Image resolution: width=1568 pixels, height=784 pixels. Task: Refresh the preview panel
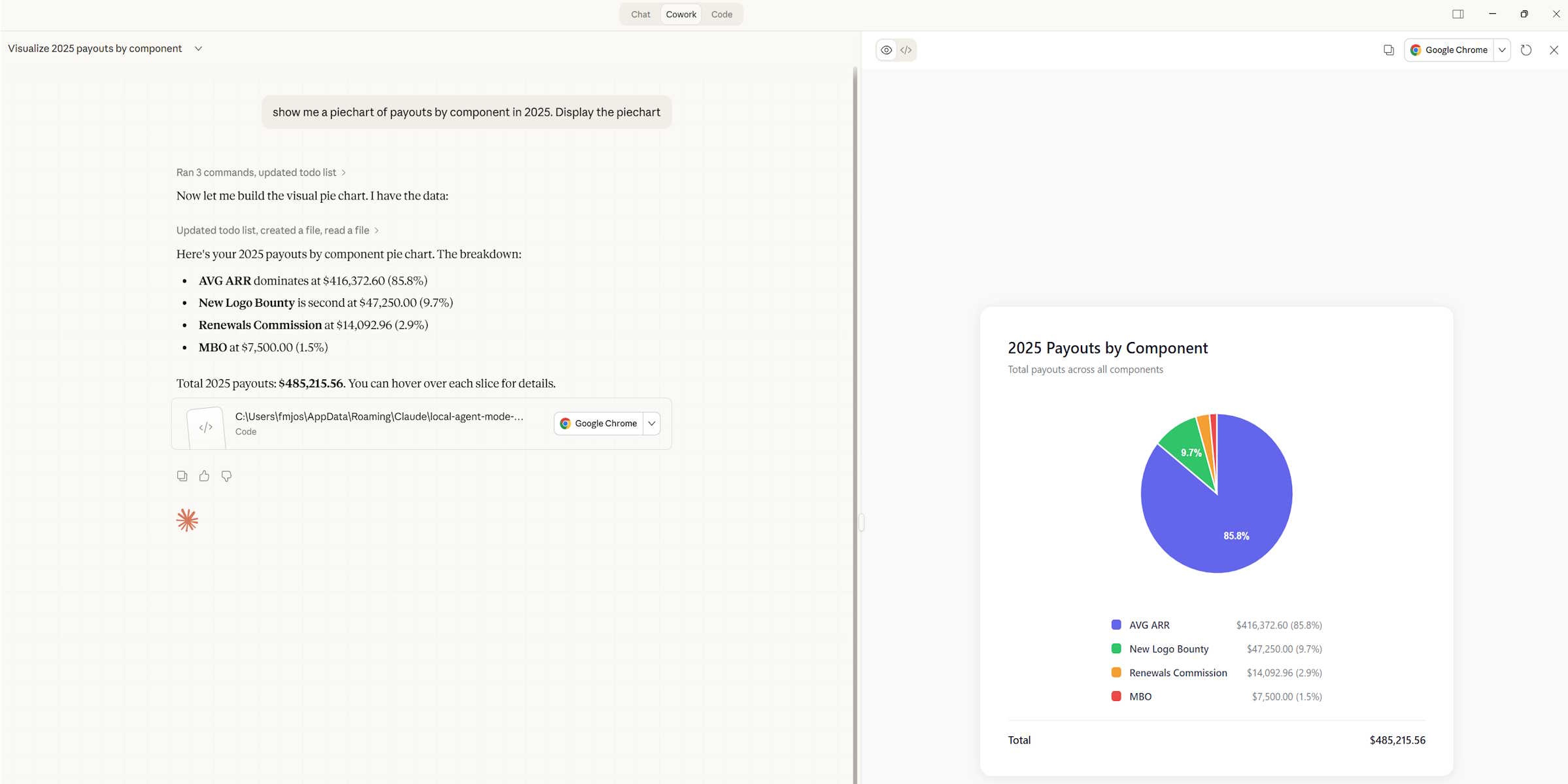coord(1526,50)
